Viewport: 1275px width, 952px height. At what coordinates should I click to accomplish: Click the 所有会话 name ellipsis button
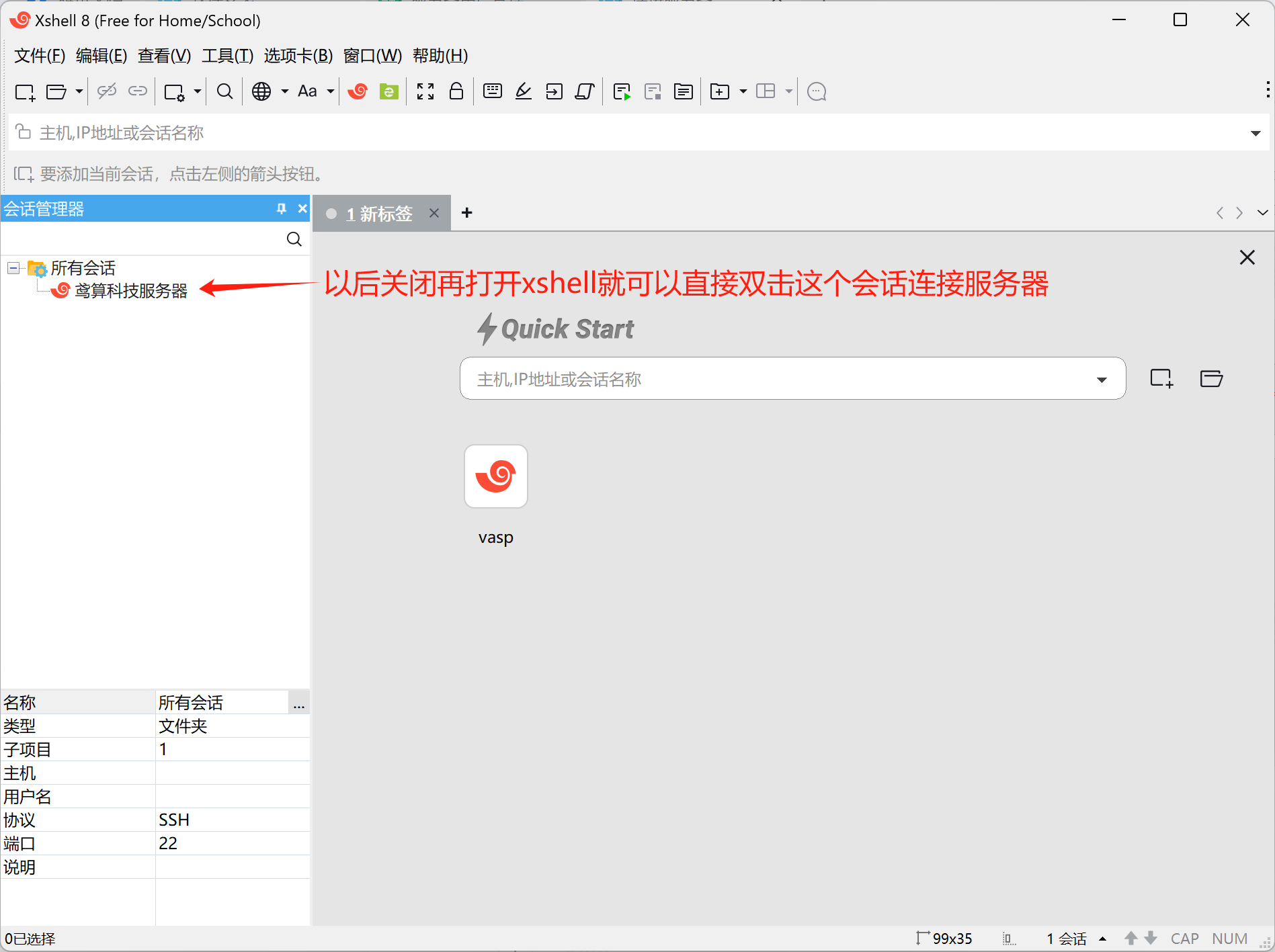[299, 703]
